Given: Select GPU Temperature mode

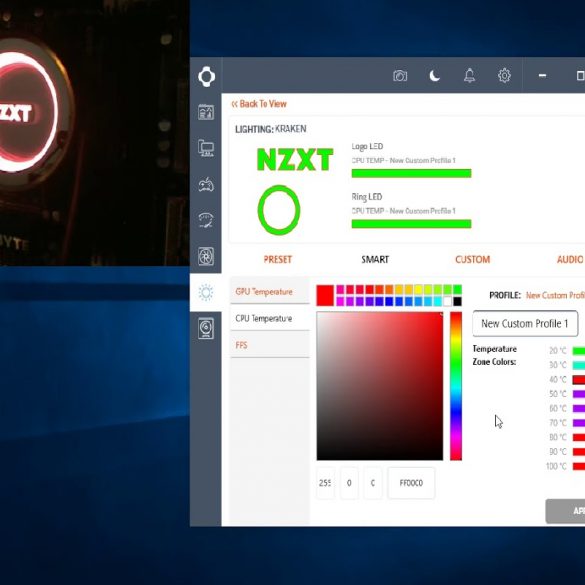Looking at the screenshot, I should click(x=270, y=291).
